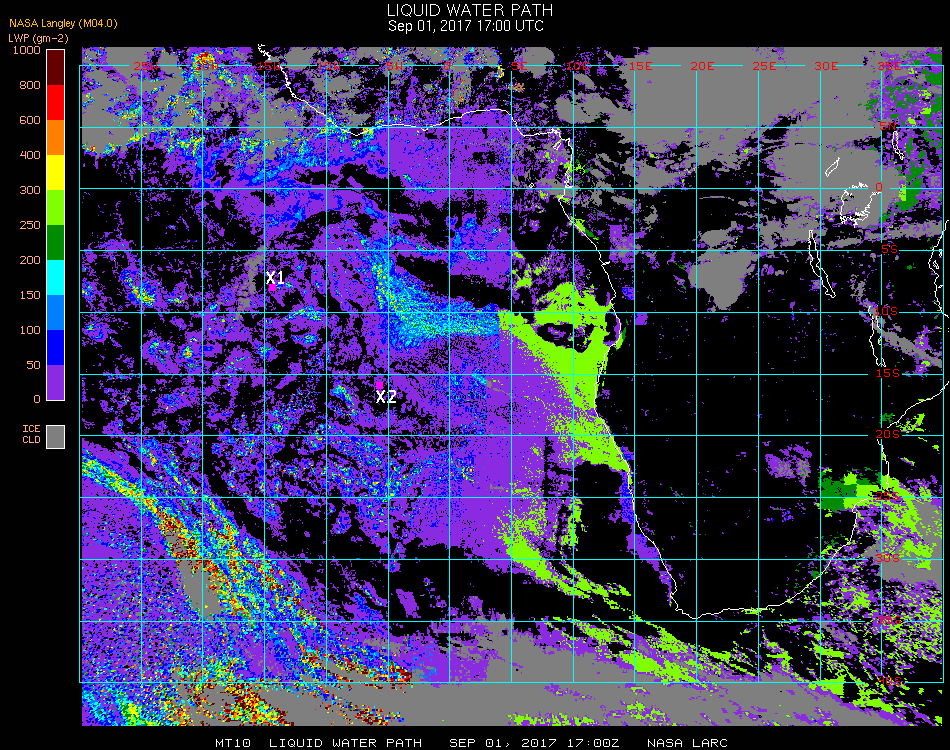Click the '150' color scale value
The image size is (950, 750).
click(30, 295)
